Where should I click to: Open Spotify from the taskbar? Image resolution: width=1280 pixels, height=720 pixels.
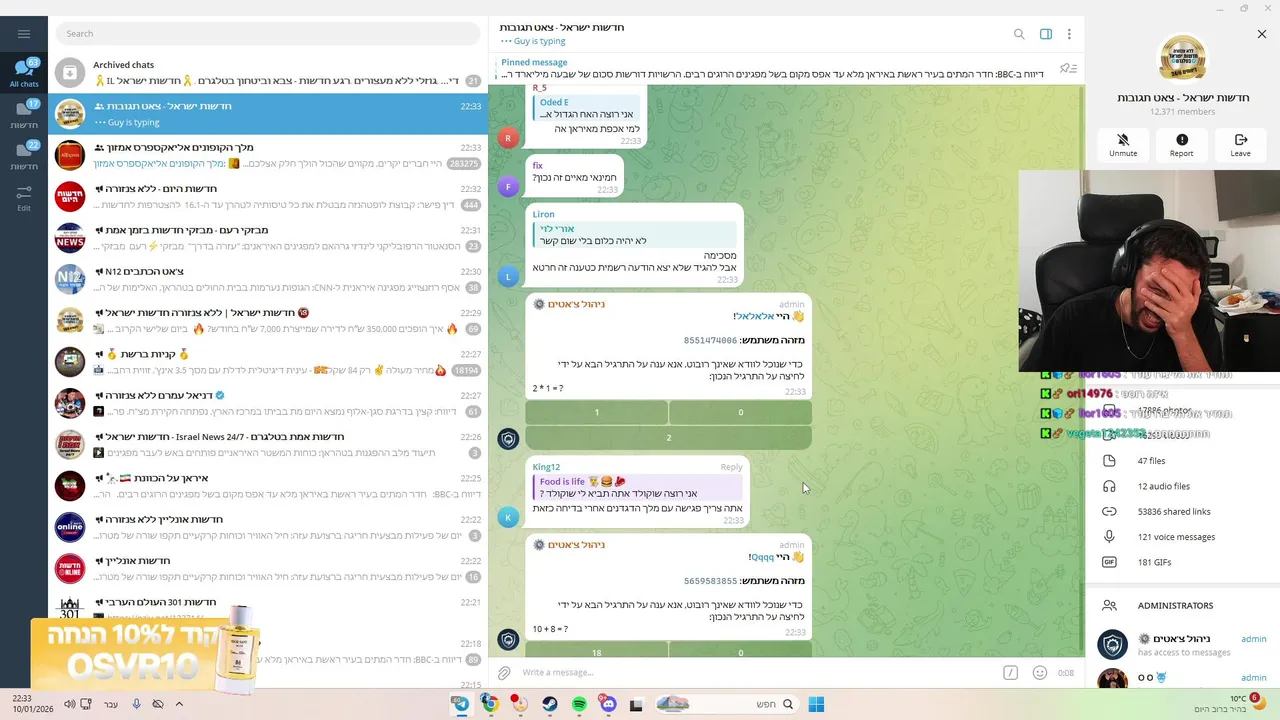[x=579, y=704]
